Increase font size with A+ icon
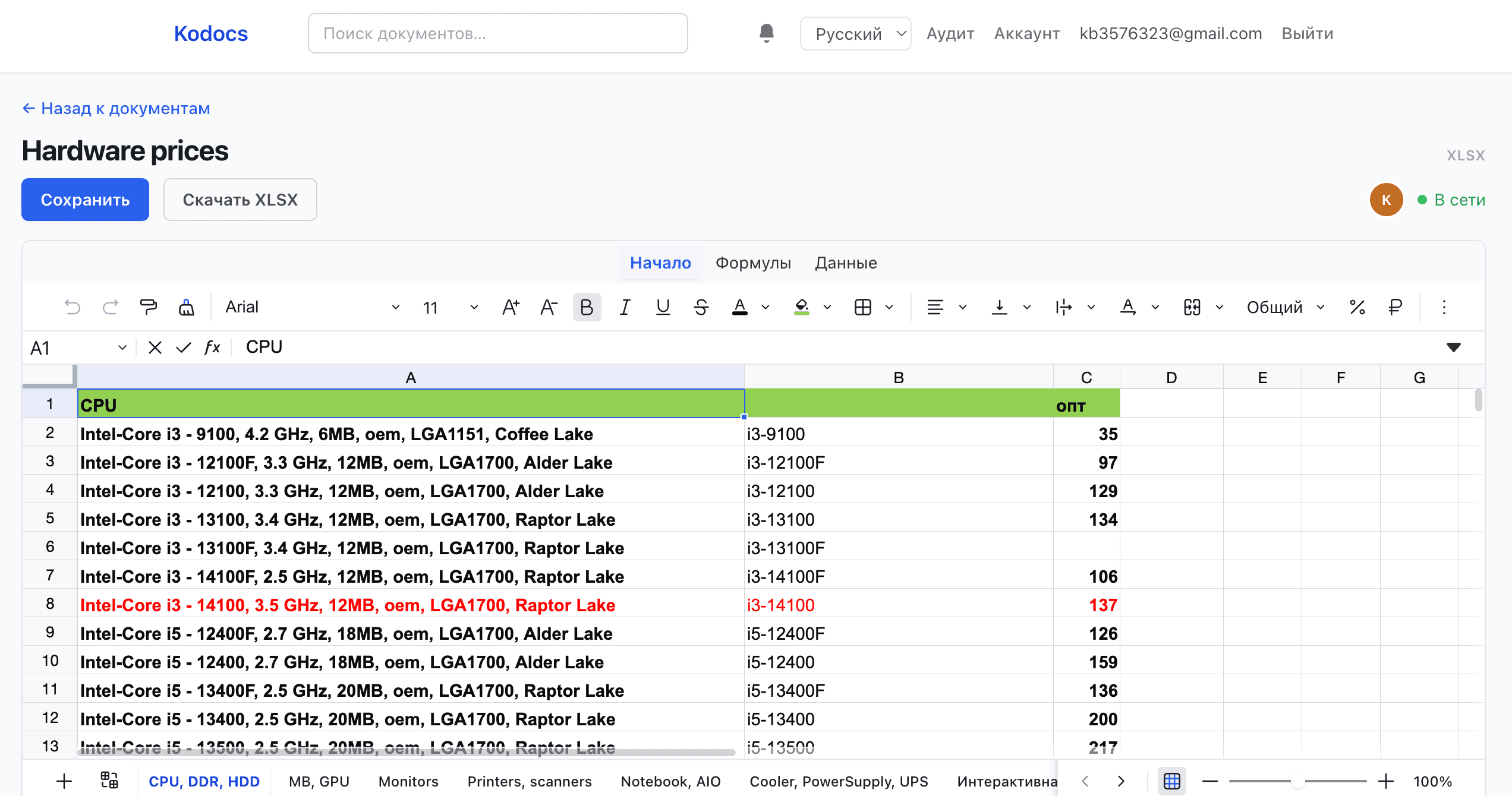 tap(511, 307)
